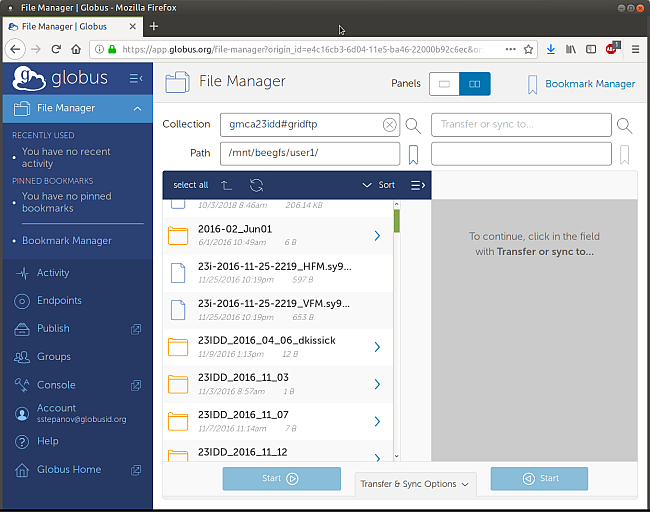
Task: Click the folder icon of 2016-02_Jun01
Action: click(178, 236)
